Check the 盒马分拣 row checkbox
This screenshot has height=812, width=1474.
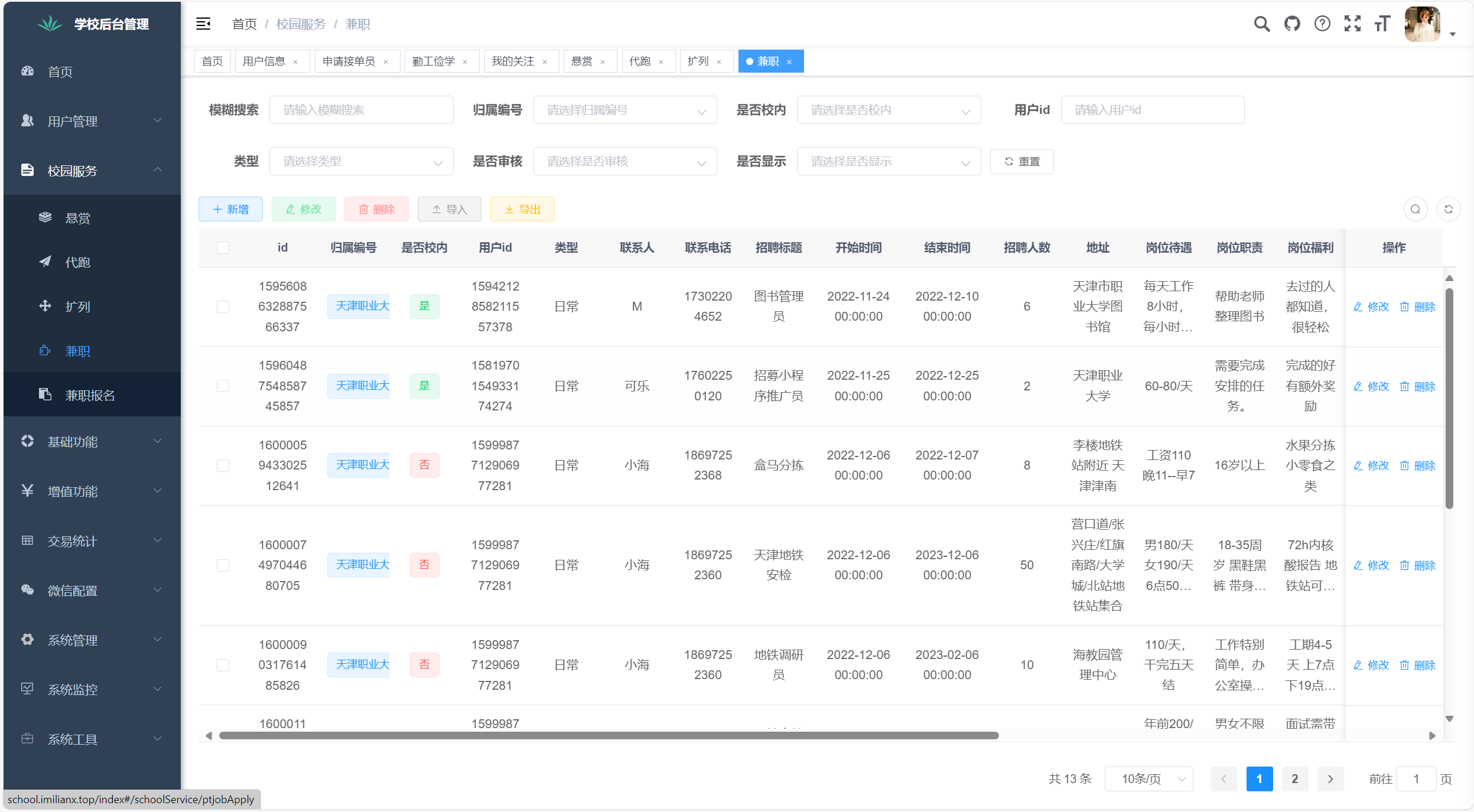[223, 465]
